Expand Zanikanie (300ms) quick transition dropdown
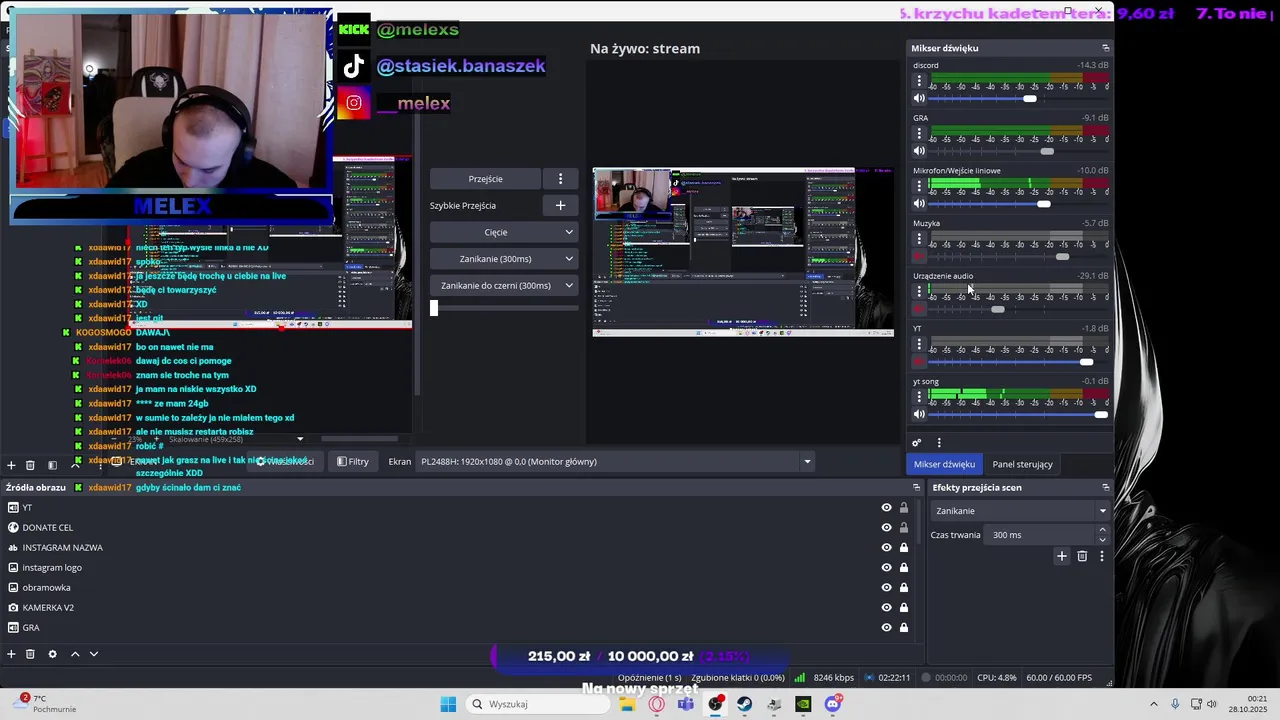1280x720 pixels. (x=569, y=259)
